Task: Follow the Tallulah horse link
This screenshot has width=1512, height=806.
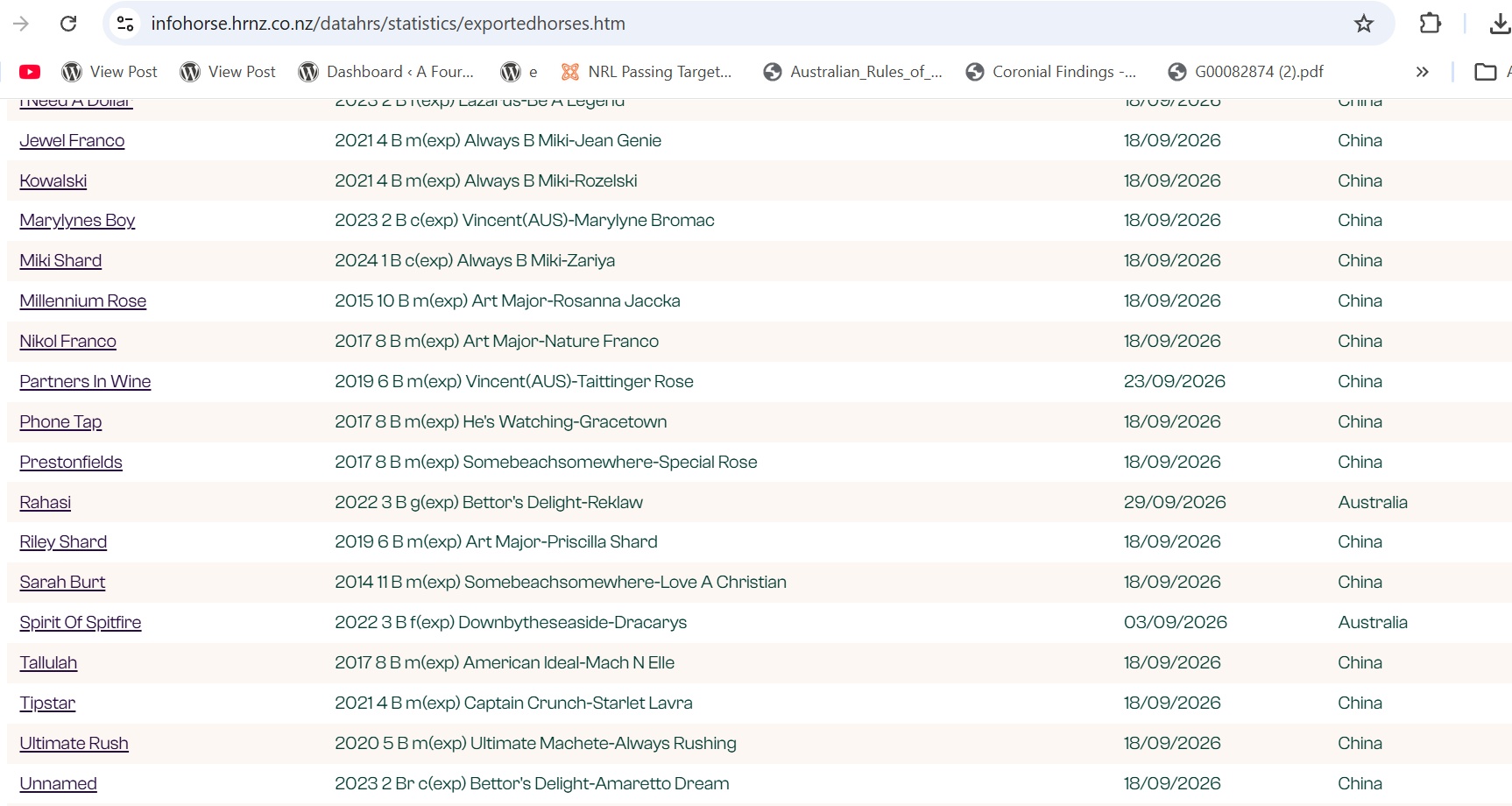Action: [x=48, y=663]
